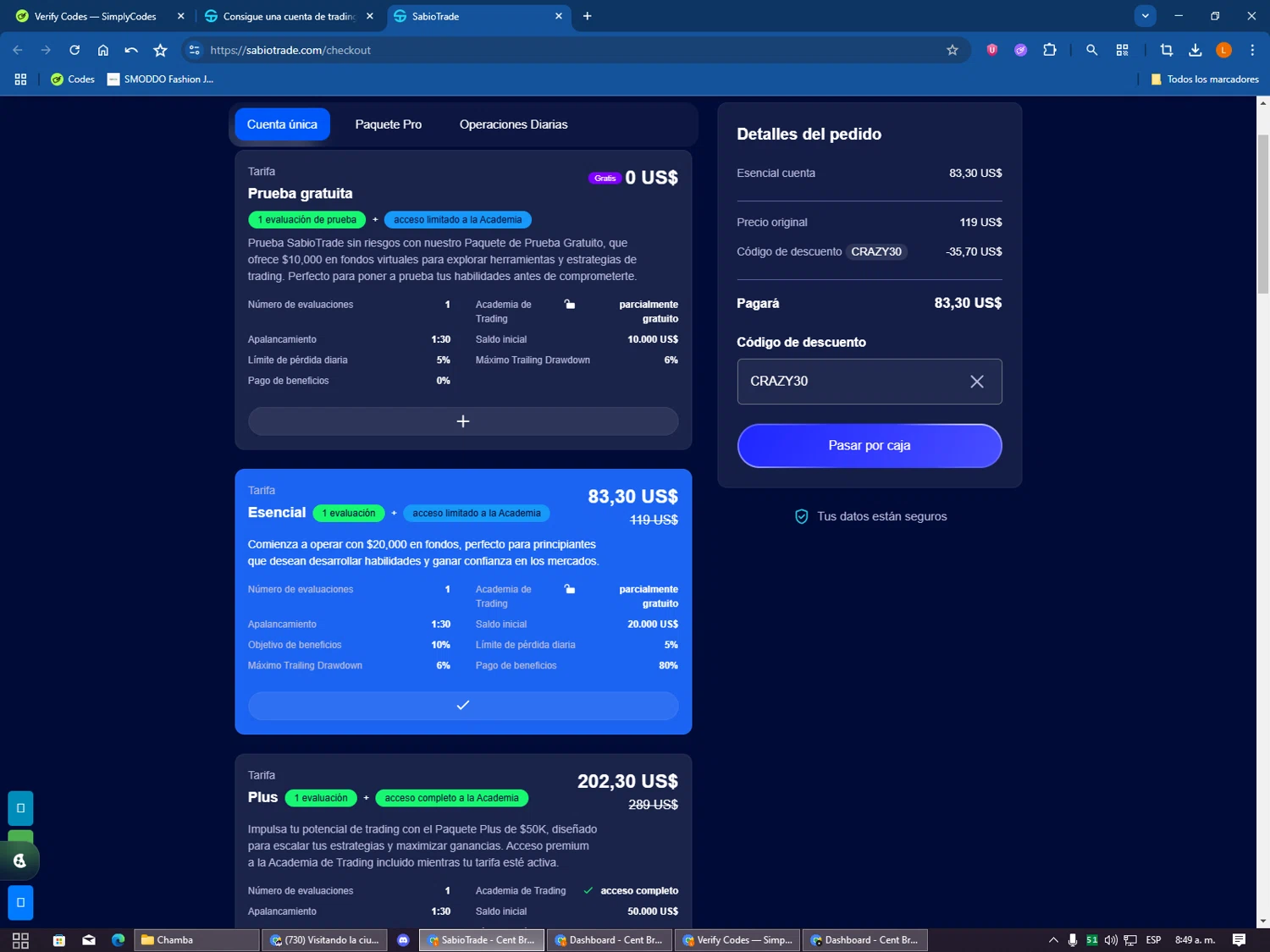Select the active SabioTrade browser tab
Viewport: 1270px width, 952px height.
point(474,16)
